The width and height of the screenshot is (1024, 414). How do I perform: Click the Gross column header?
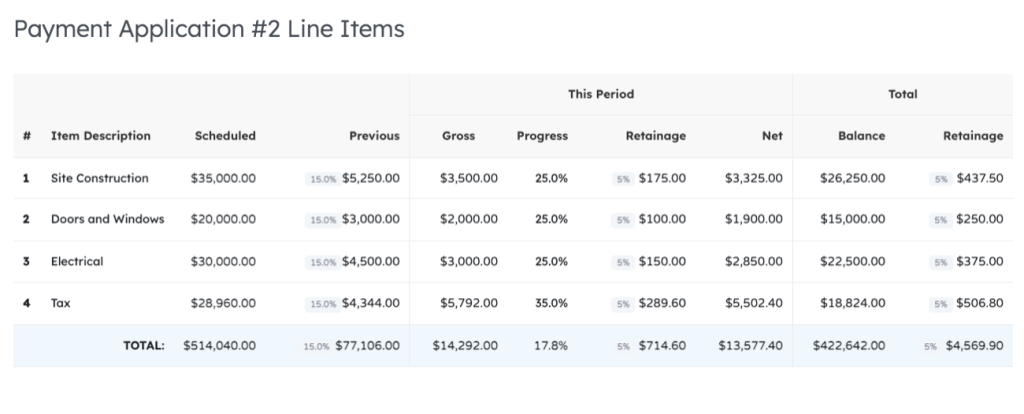[x=458, y=136]
